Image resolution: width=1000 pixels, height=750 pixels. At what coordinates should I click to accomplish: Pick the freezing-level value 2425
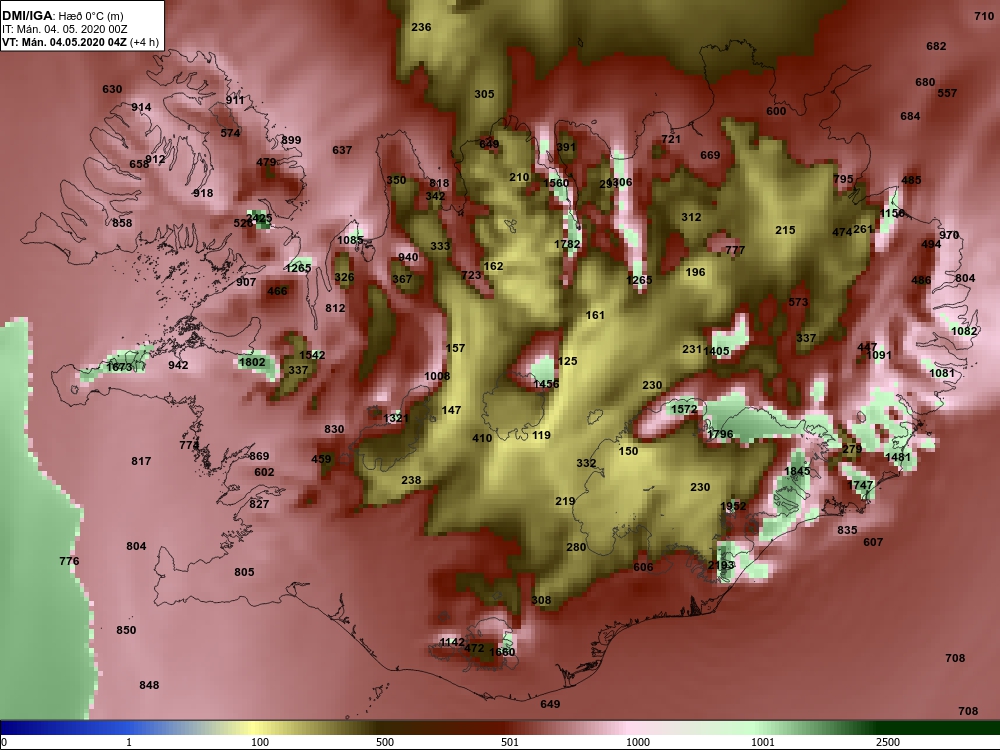(x=260, y=218)
